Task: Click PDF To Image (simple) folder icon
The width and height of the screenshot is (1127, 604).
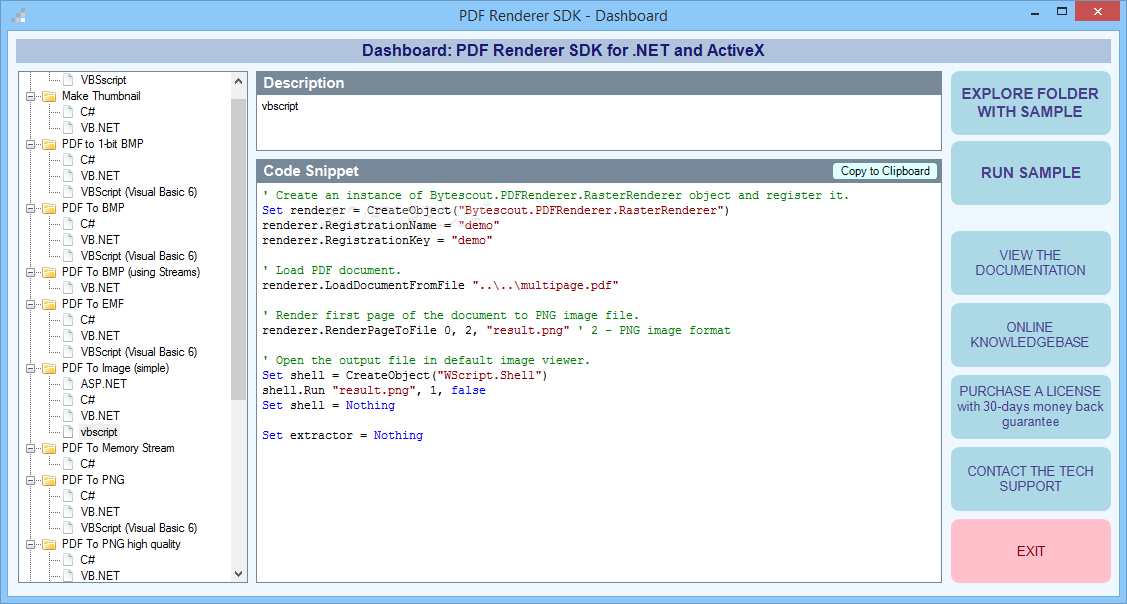Action: (x=49, y=368)
